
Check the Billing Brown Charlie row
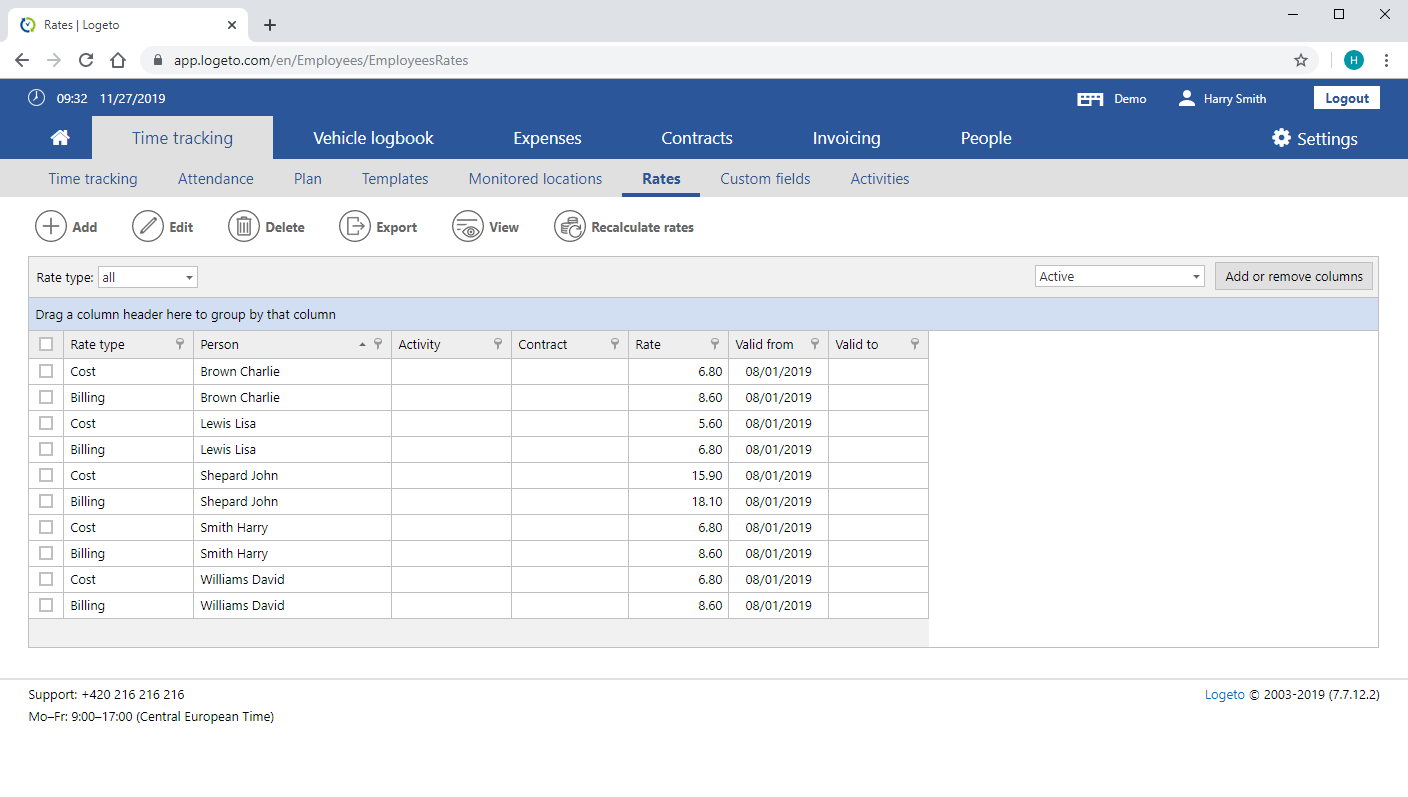(x=46, y=397)
